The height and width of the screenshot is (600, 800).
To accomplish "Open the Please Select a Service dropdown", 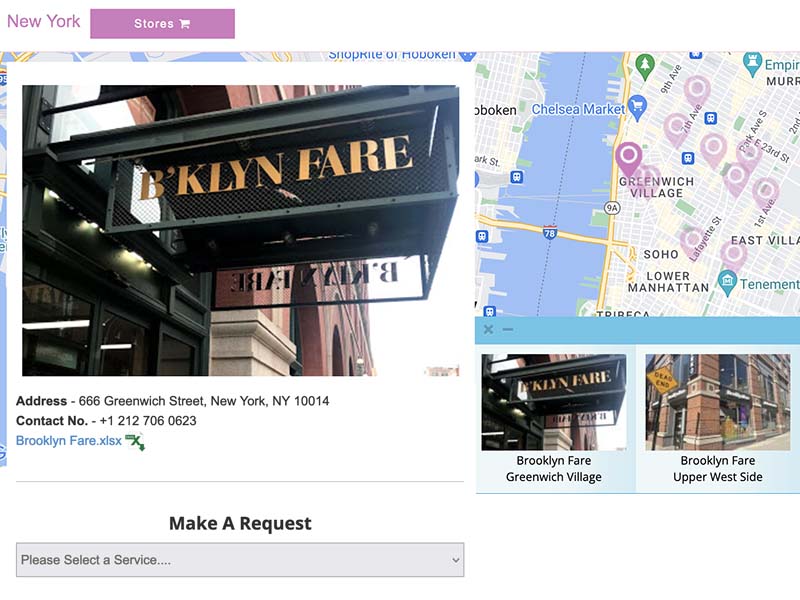I will point(240,560).
